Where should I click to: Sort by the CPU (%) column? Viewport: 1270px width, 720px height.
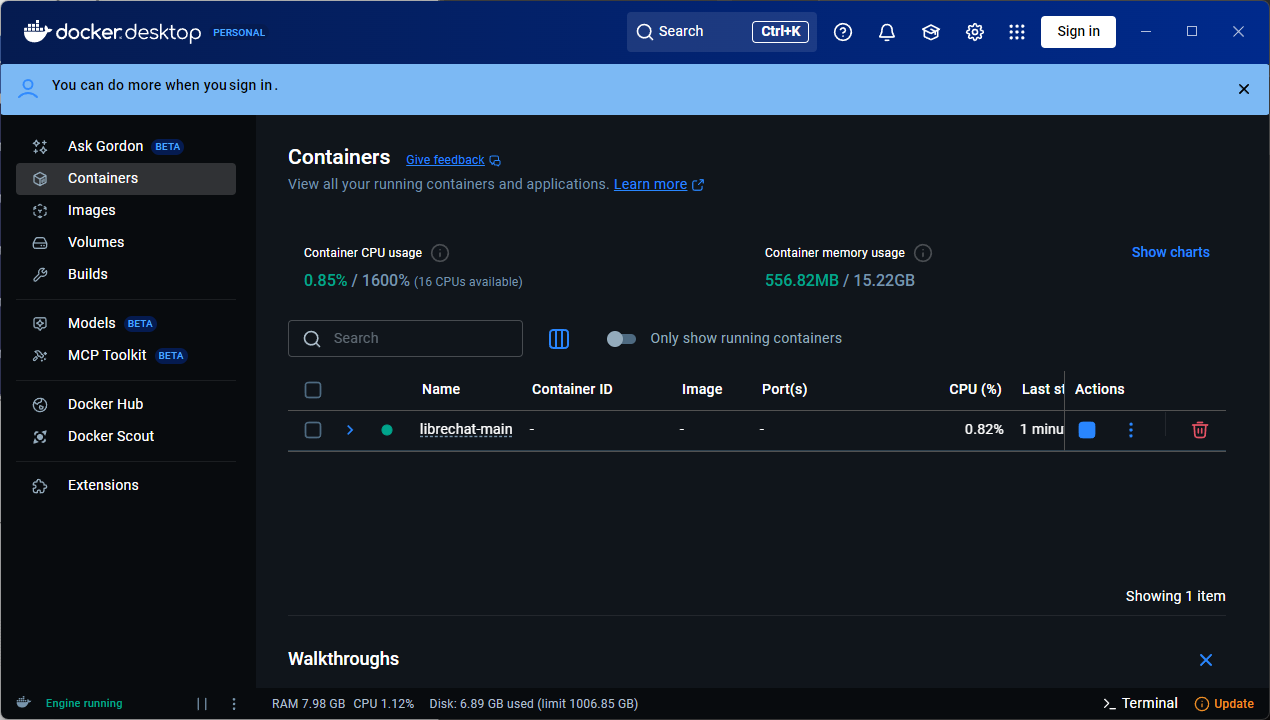pyautogui.click(x=975, y=389)
